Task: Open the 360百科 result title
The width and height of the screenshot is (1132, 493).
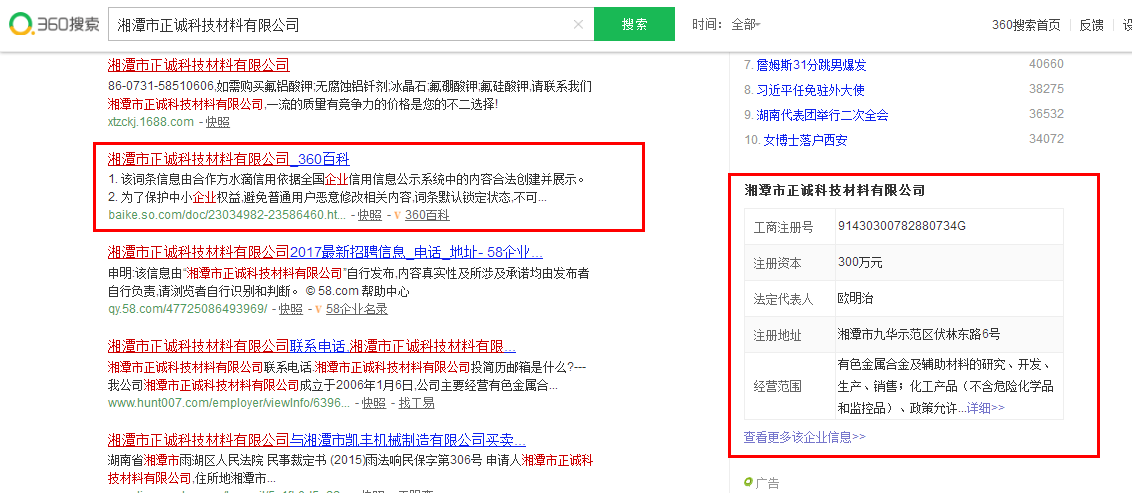Action: [x=229, y=159]
